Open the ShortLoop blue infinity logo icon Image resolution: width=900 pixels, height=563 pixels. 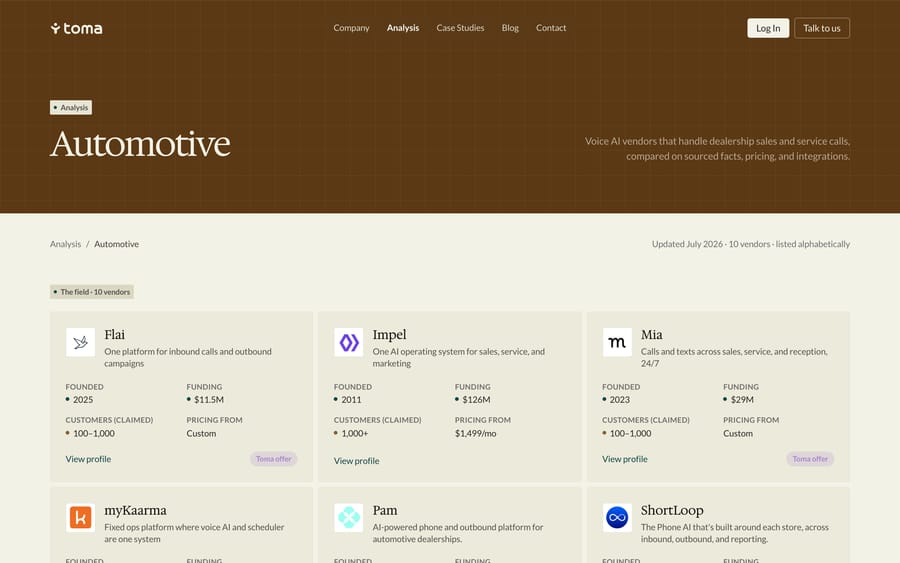(617, 518)
